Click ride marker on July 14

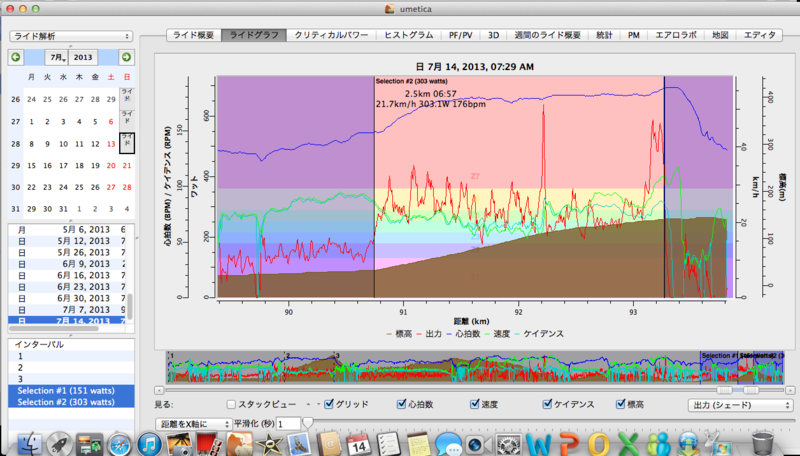pyautogui.click(x=127, y=143)
